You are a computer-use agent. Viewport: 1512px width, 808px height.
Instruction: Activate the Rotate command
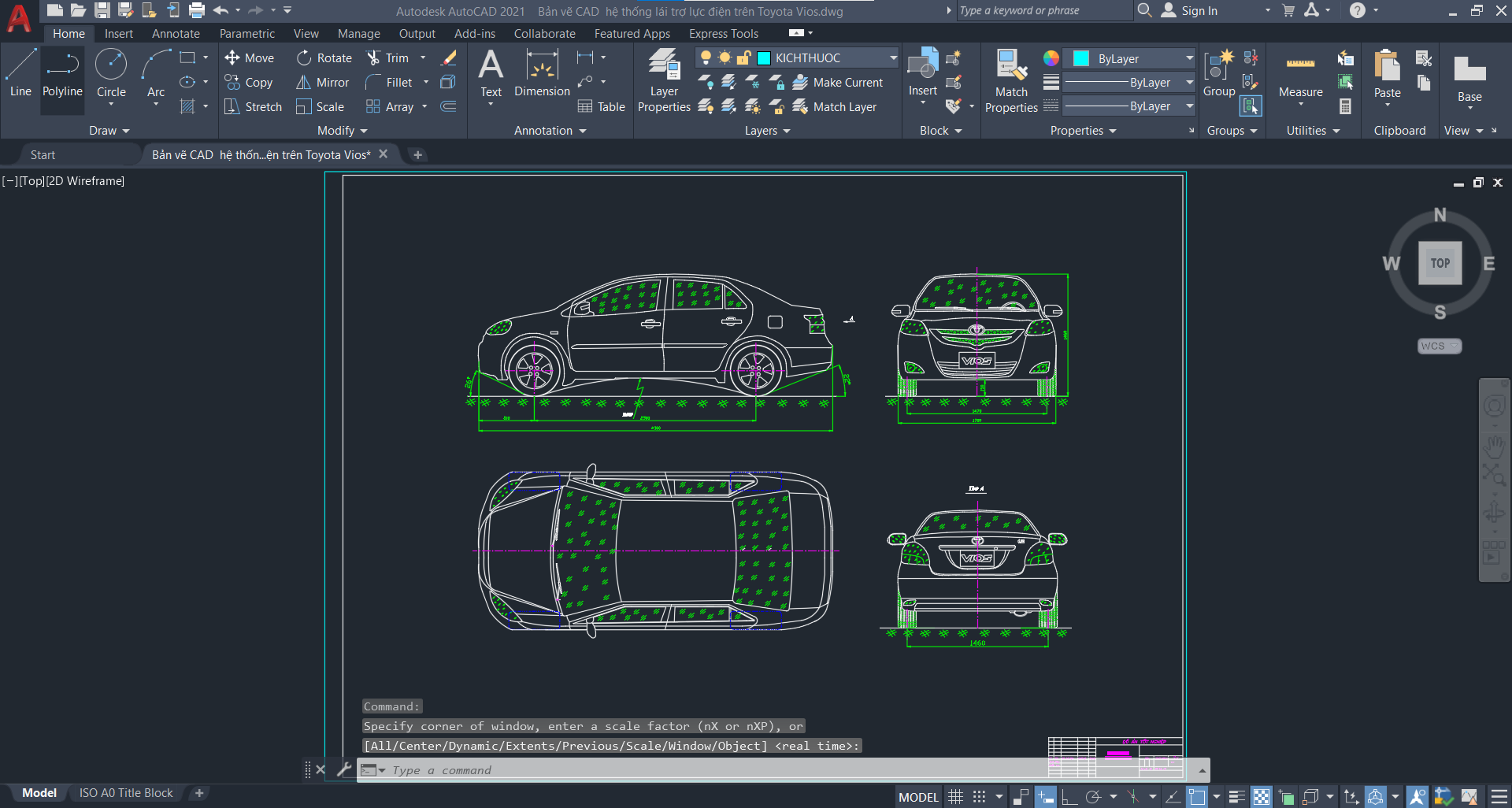(x=324, y=57)
